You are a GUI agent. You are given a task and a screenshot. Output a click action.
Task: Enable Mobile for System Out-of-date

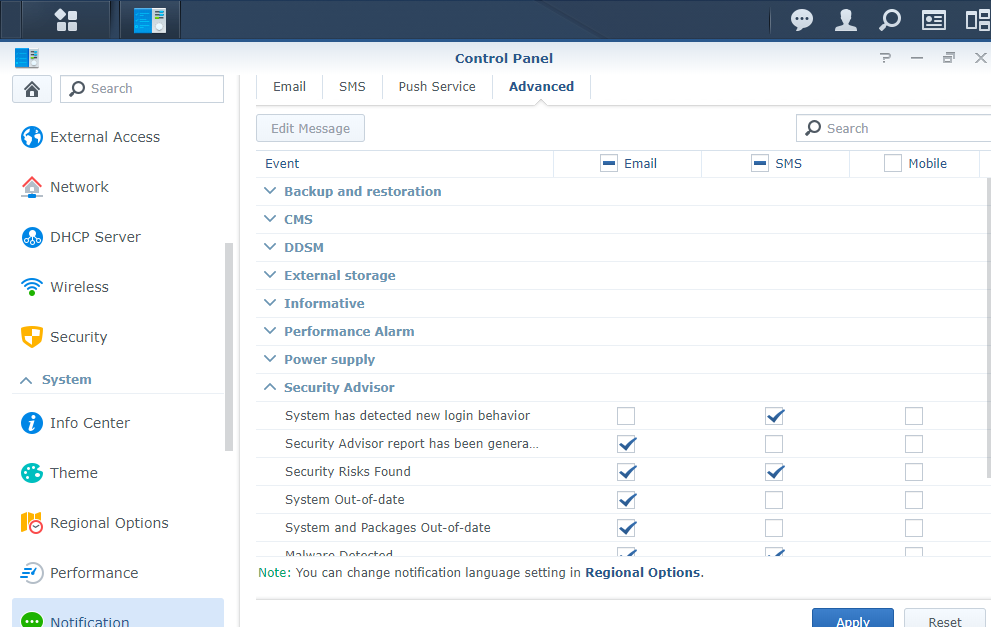point(914,500)
